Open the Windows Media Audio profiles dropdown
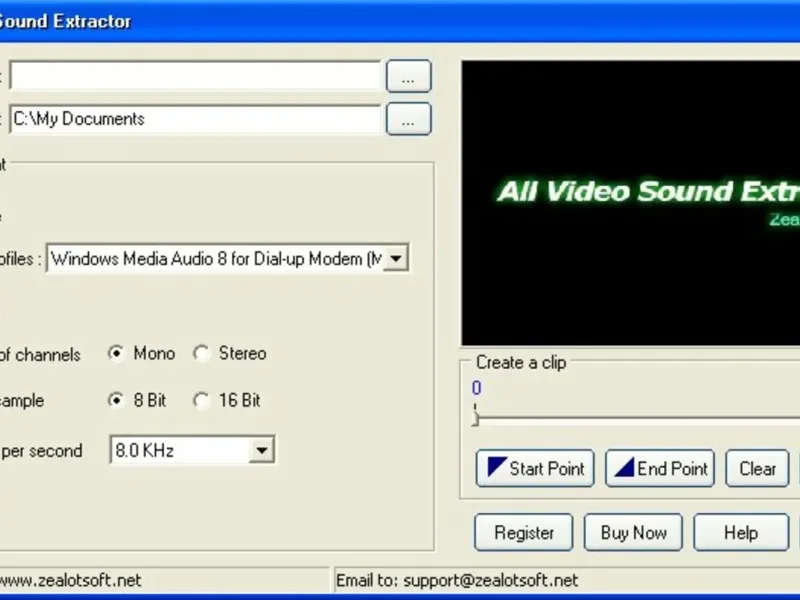Viewport: 800px width, 600px height. [395, 259]
